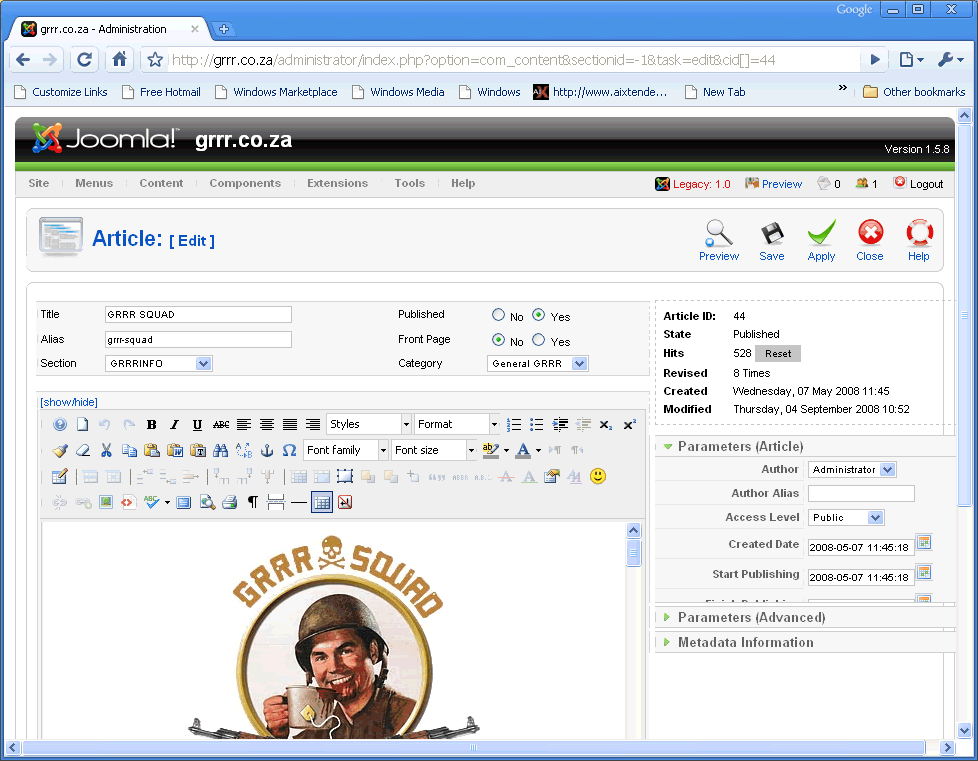Set Published to Yes
Screen dimensions: 978x761
[x=538, y=315]
